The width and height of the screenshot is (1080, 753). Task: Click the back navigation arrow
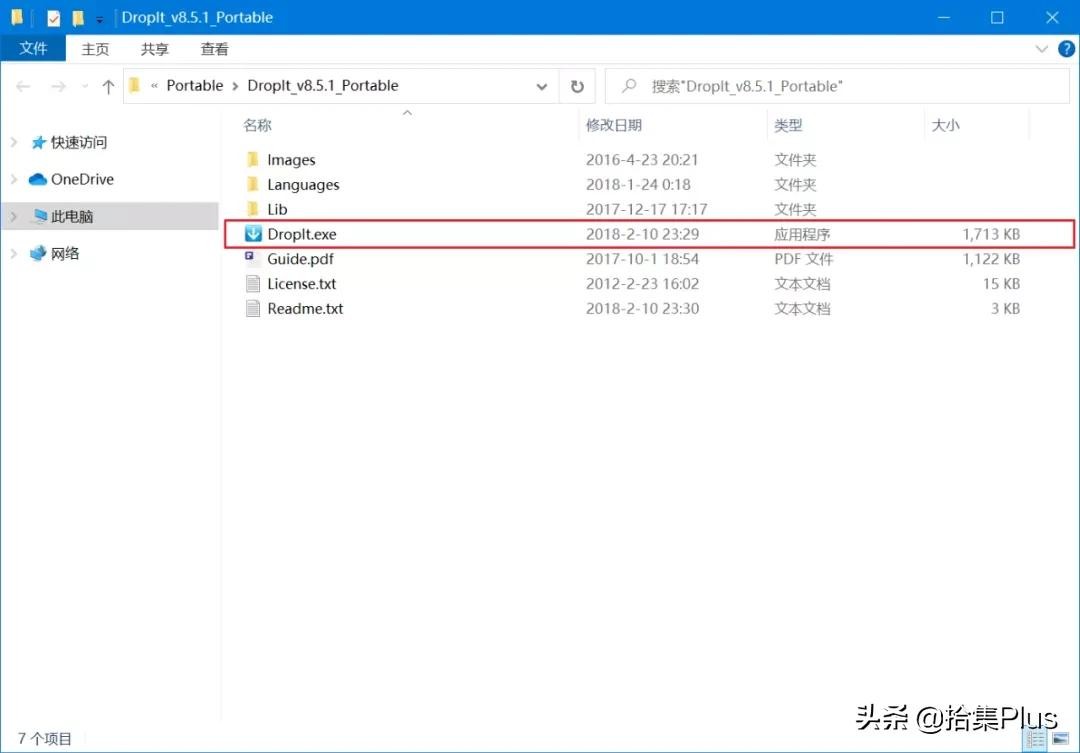click(x=23, y=87)
